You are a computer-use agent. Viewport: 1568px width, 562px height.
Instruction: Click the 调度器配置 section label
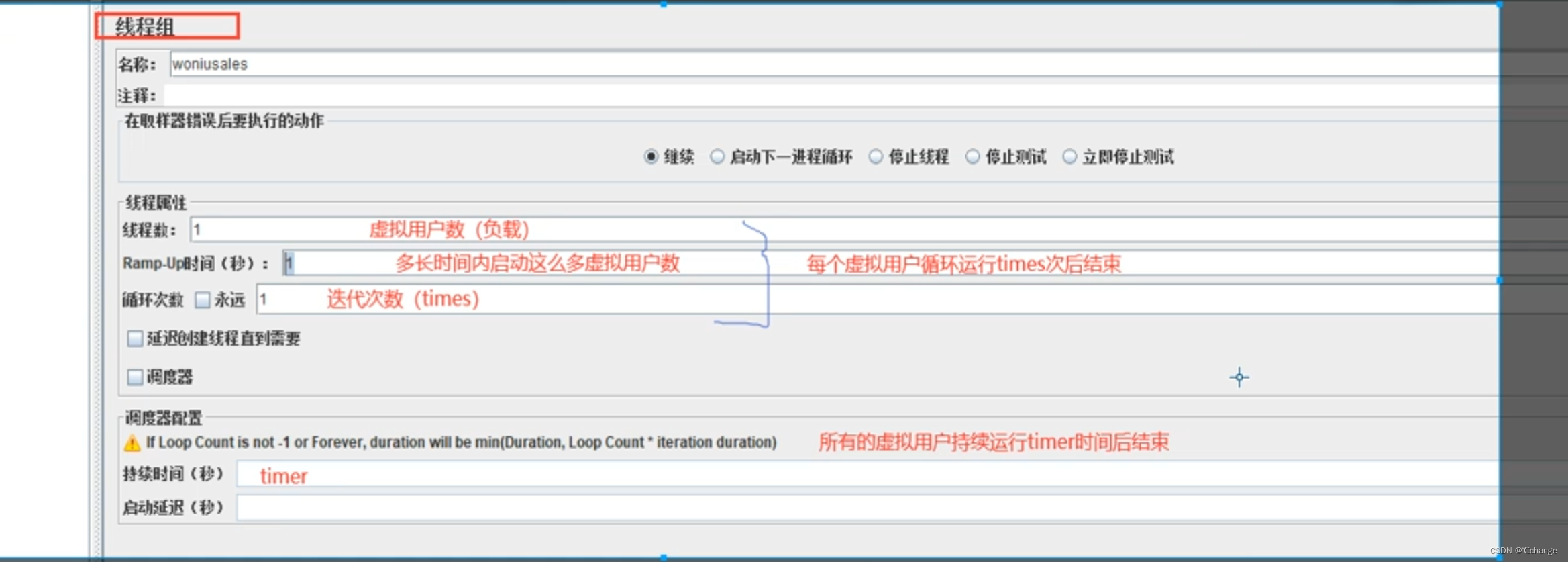[164, 418]
